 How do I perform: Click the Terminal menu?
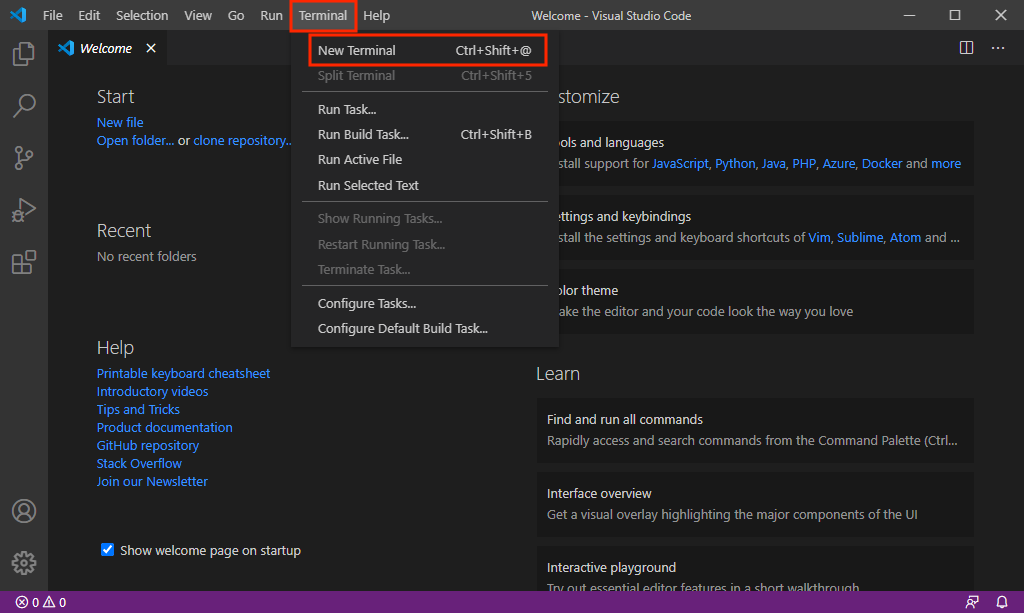click(323, 15)
